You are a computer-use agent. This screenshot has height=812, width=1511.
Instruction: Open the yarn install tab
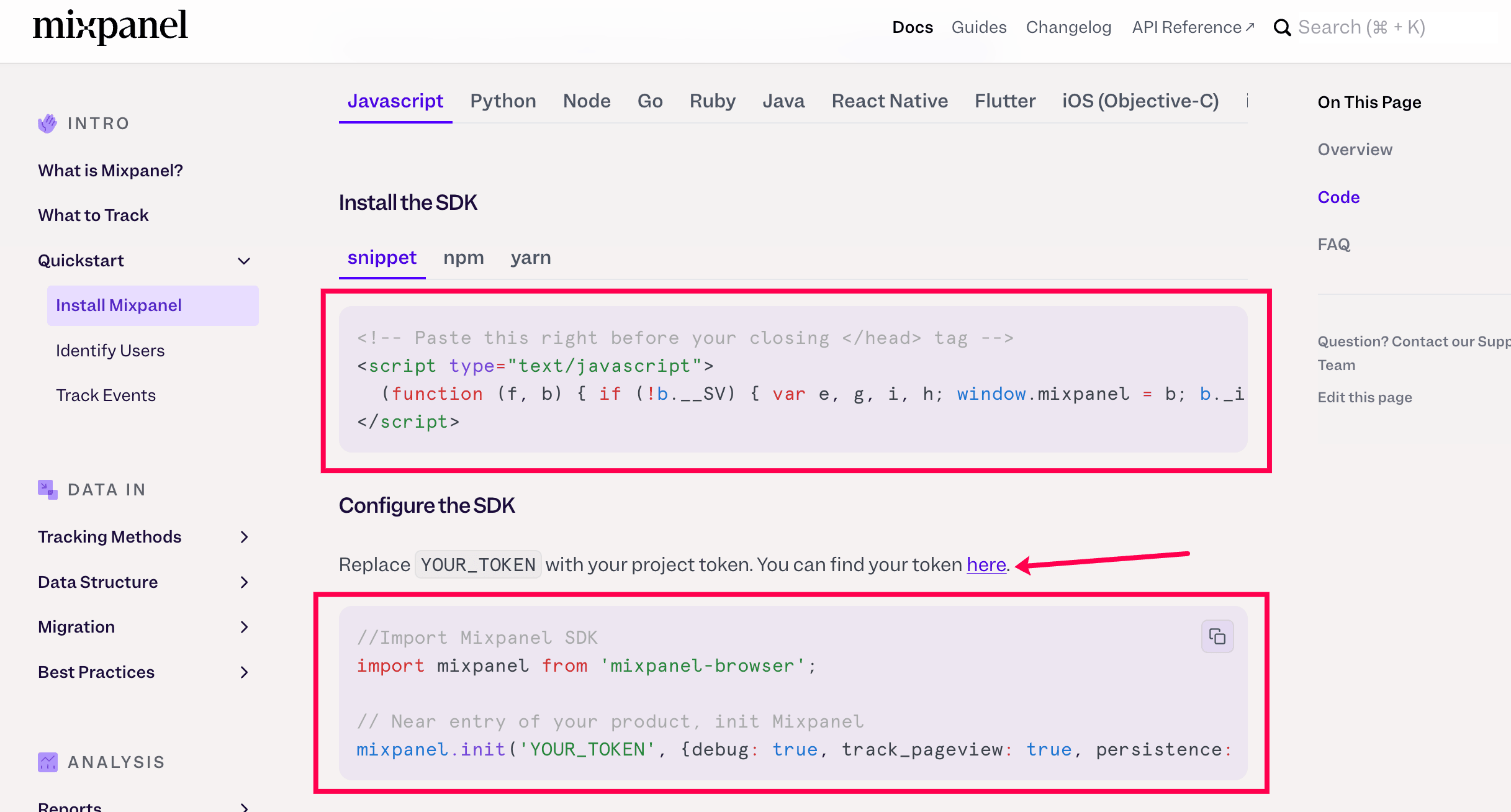(x=530, y=258)
